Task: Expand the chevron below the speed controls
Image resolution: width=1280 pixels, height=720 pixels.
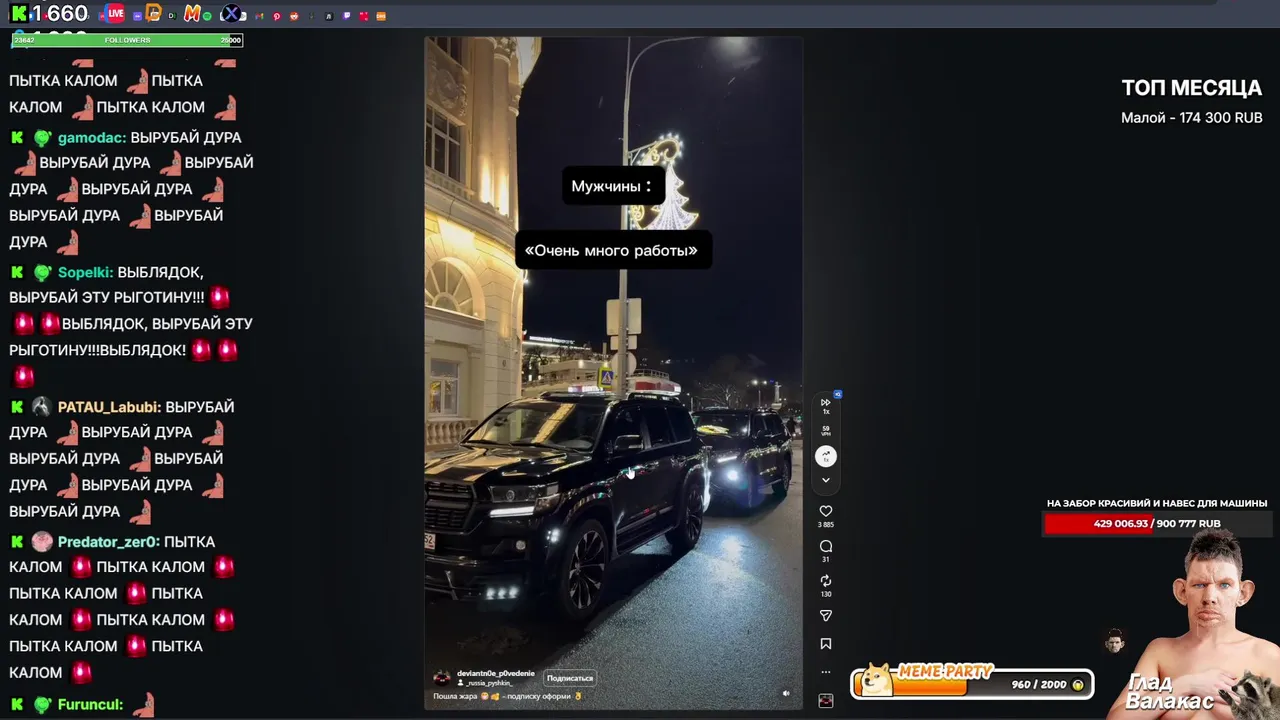Action: 826,480
